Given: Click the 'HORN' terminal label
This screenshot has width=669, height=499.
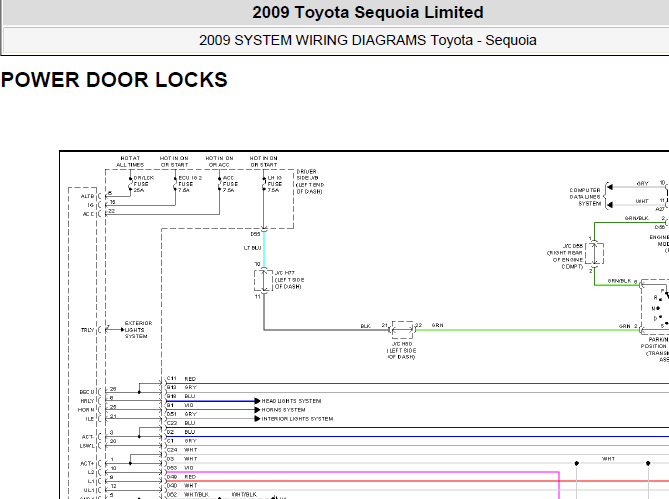Looking at the screenshot, I should 86,410.
